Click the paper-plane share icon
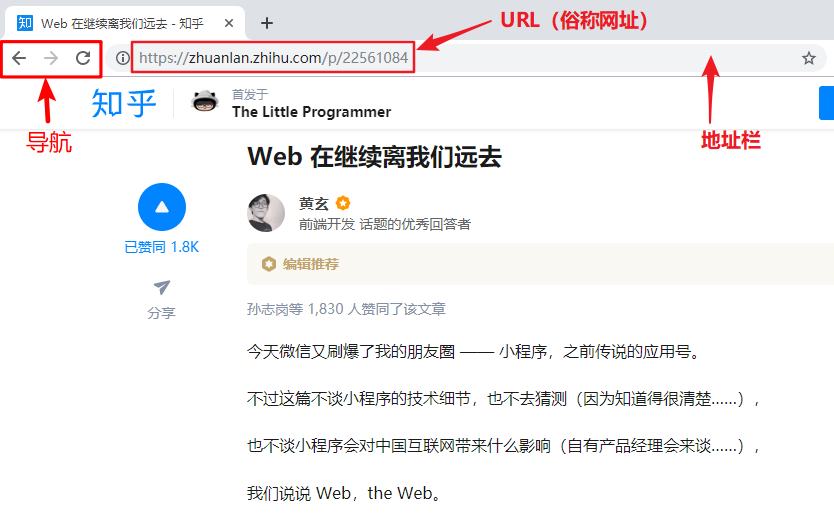This screenshot has height=523, width=834. tap(162, 287)
